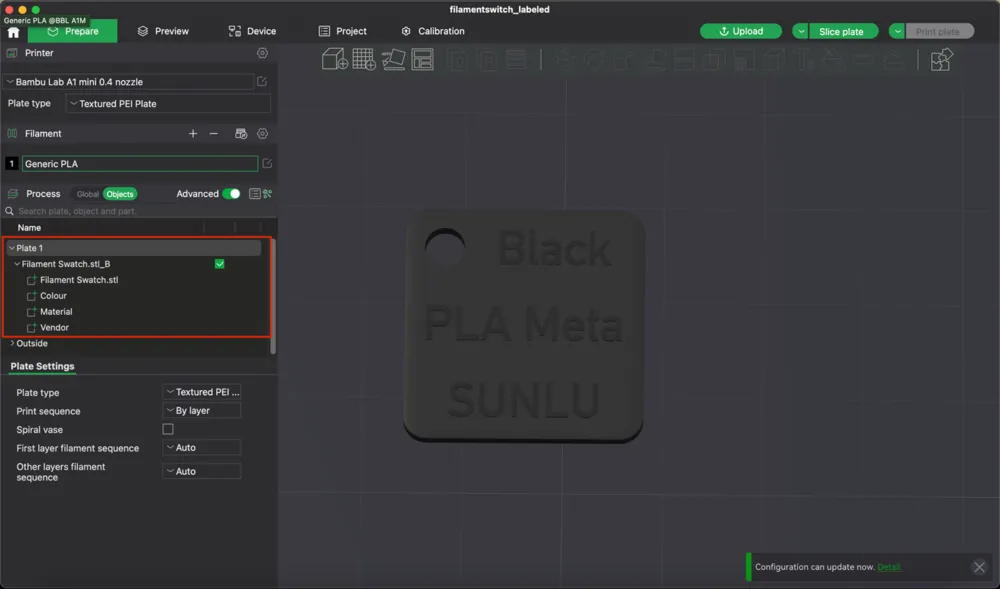The image size is (1000, 589).
Task: Click the Printer section icon
Action: 12,53
